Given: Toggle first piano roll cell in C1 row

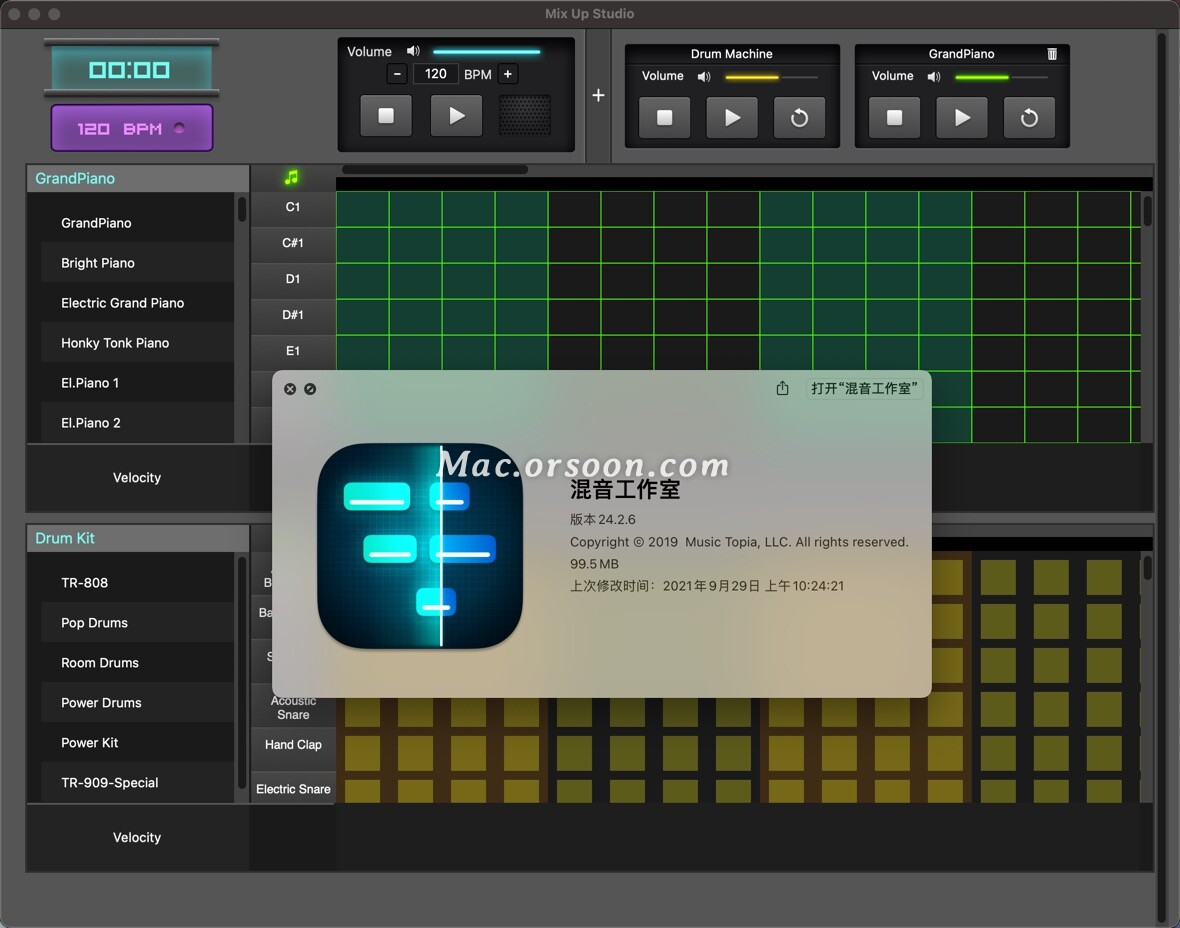Looking at the screenshot, I should 363,209.
